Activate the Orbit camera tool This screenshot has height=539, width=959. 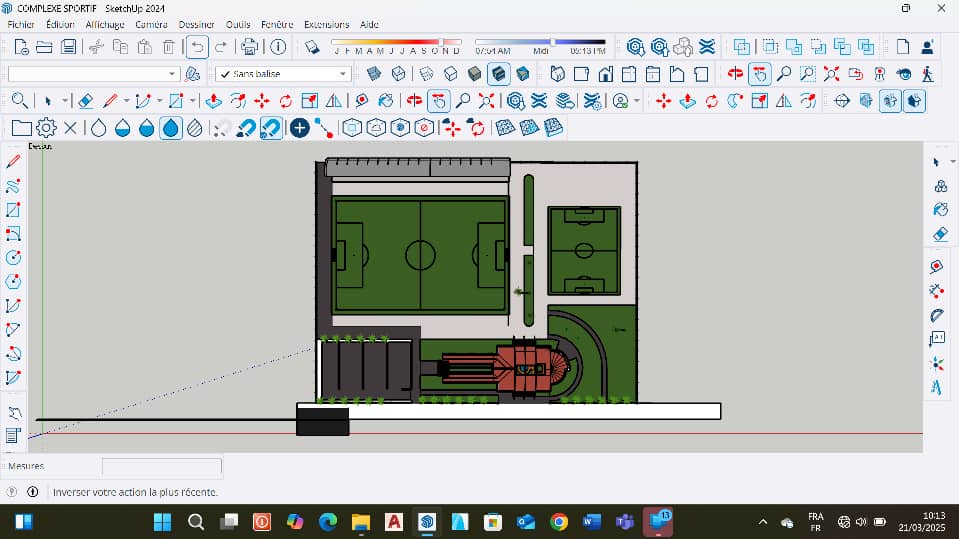click(736, 73)
